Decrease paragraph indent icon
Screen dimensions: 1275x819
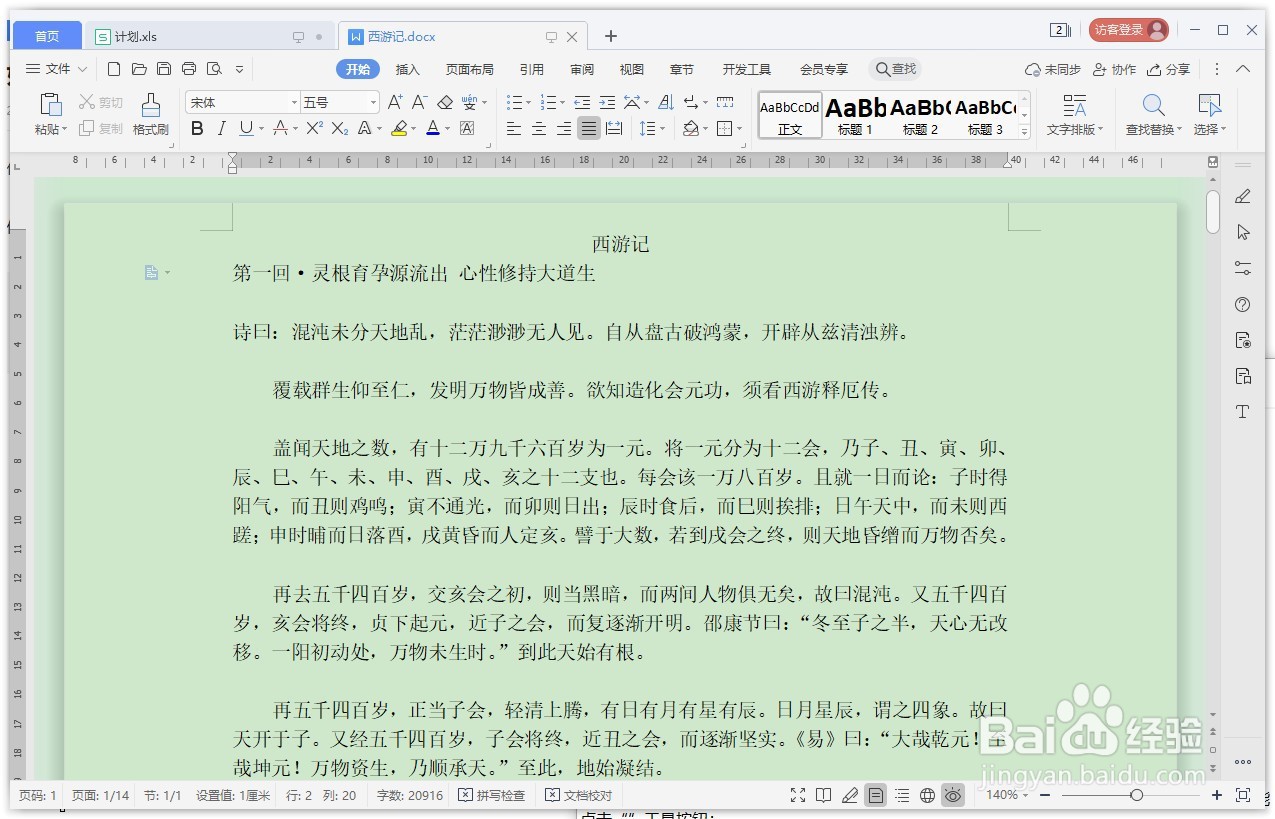(582, 102)
